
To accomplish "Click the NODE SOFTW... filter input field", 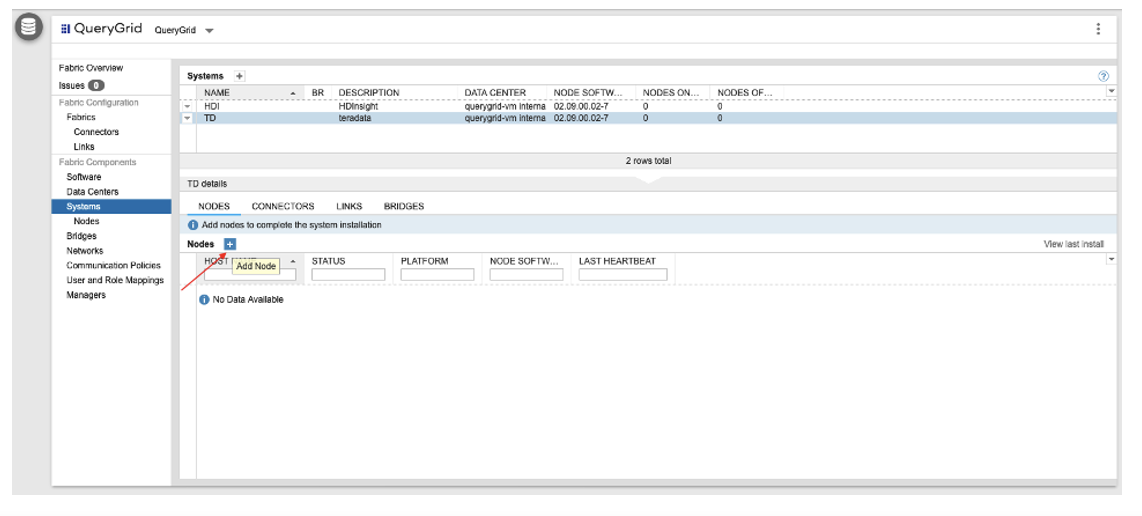I will [x=526, y=275].
